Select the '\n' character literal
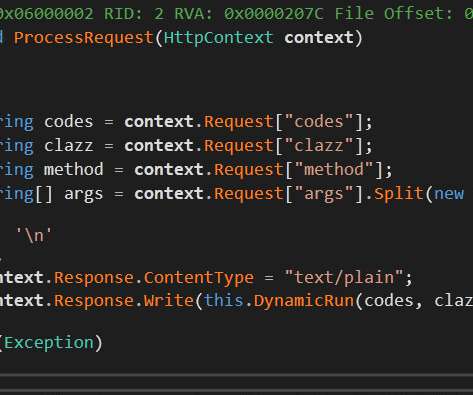Image resolution: width=473 pixels, height=395 pixels. click(34, 236)
